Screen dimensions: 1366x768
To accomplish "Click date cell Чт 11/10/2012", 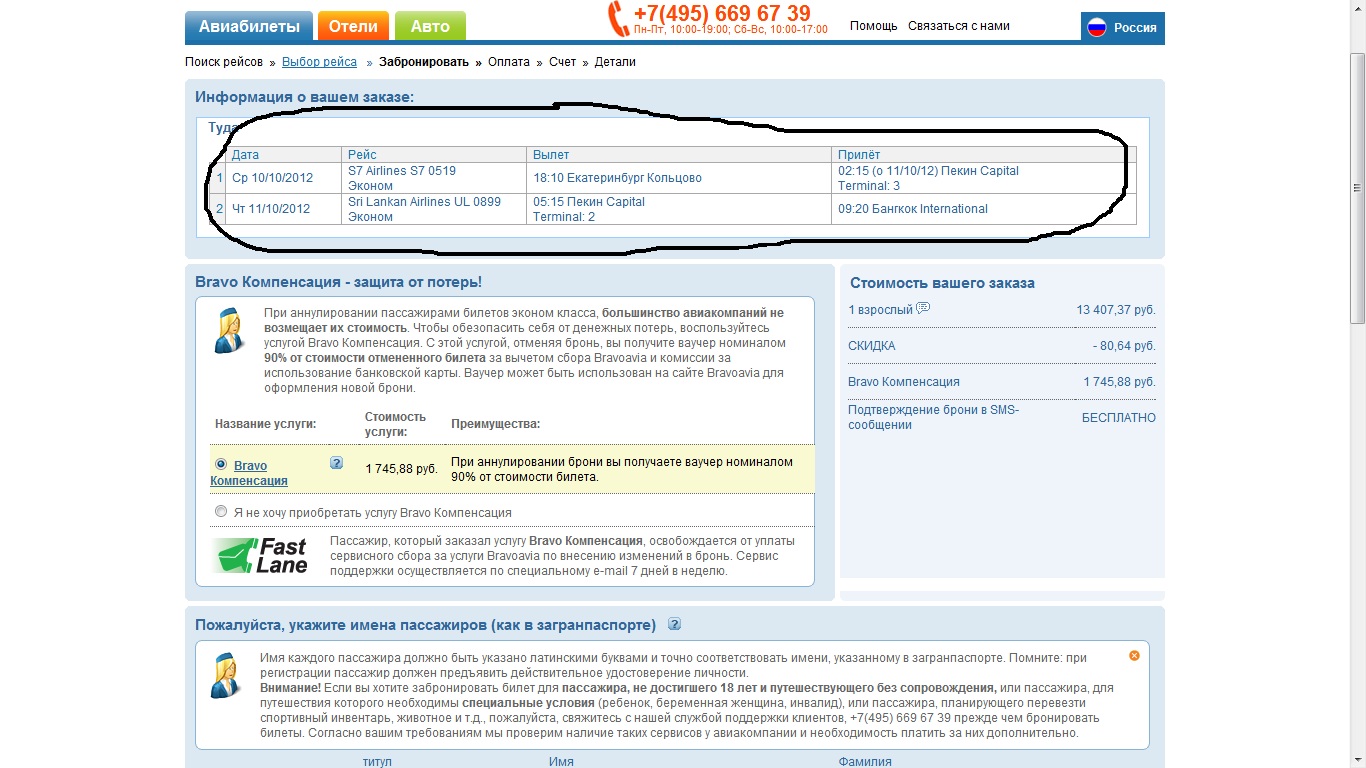I will coord(285,209).
